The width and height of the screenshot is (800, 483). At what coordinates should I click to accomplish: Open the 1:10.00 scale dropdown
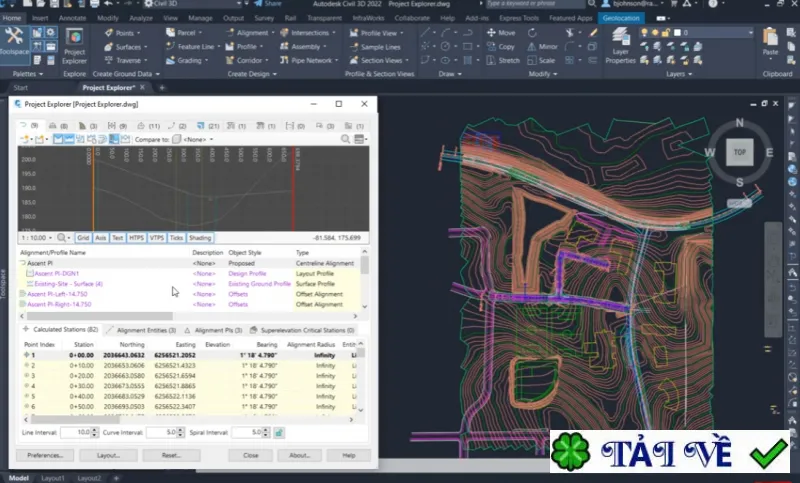point(36,238)
